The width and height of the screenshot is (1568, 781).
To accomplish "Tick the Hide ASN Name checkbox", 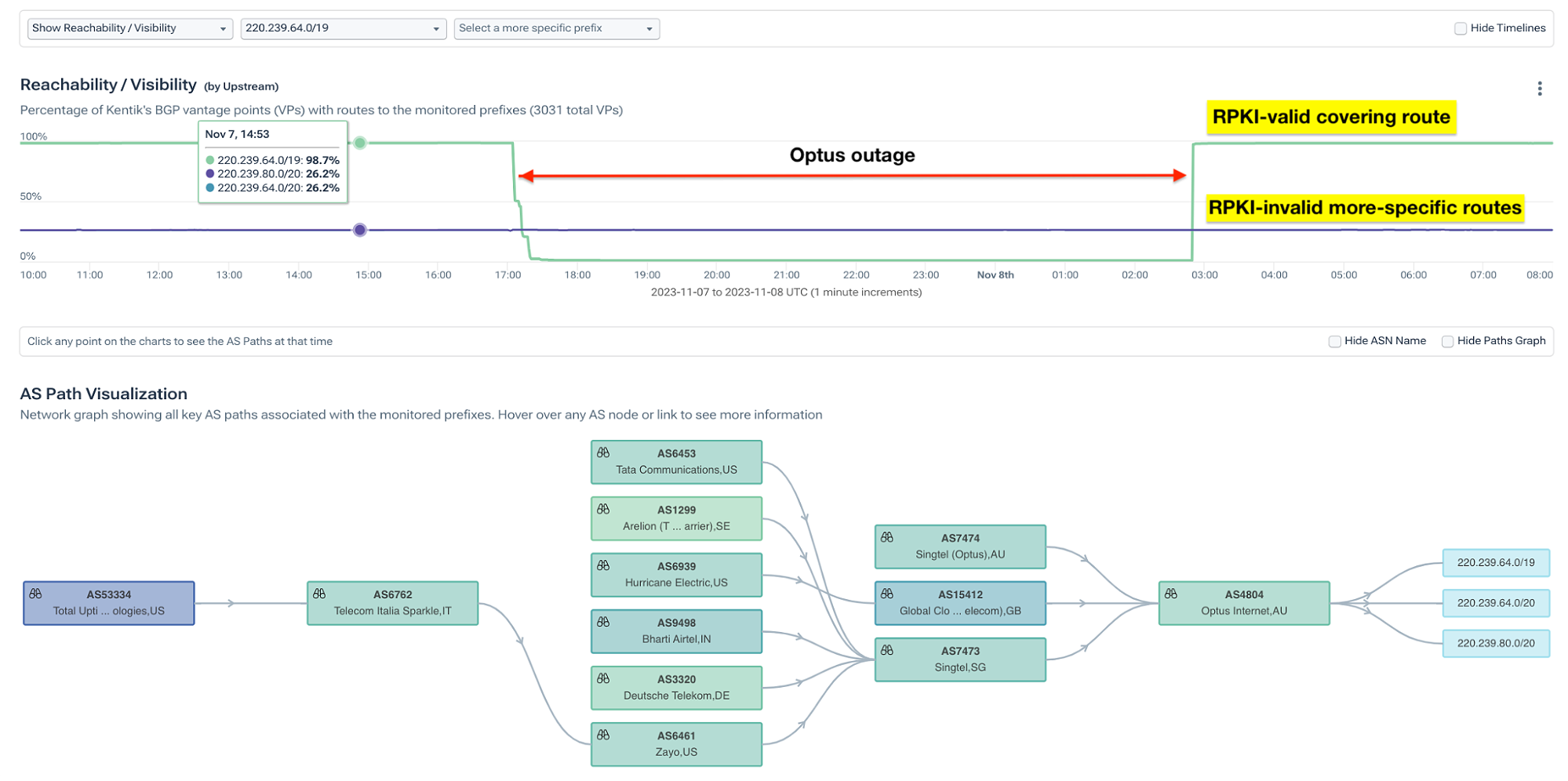I will click(x=1334, y=341).
